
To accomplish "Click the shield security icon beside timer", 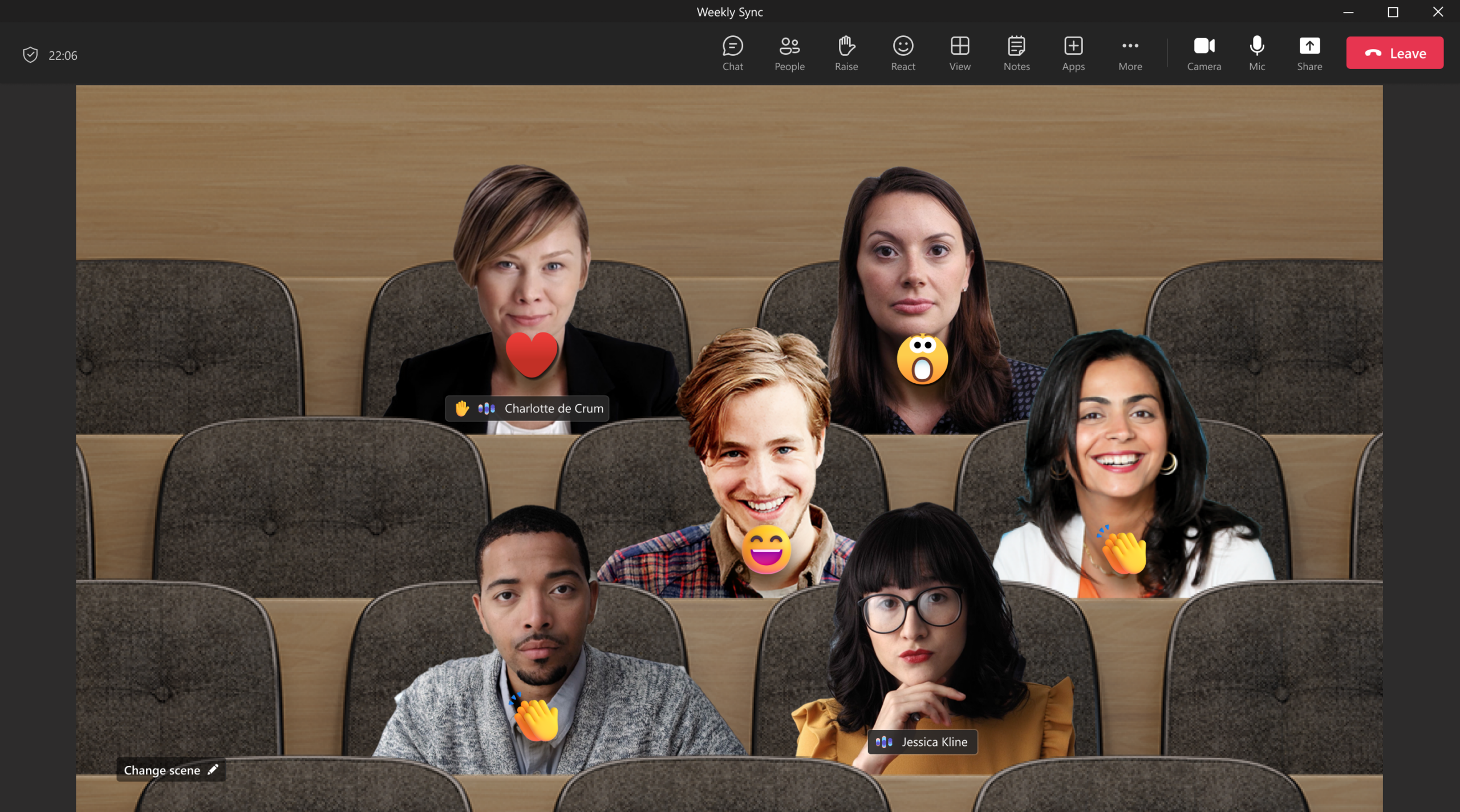I will 30,55.
